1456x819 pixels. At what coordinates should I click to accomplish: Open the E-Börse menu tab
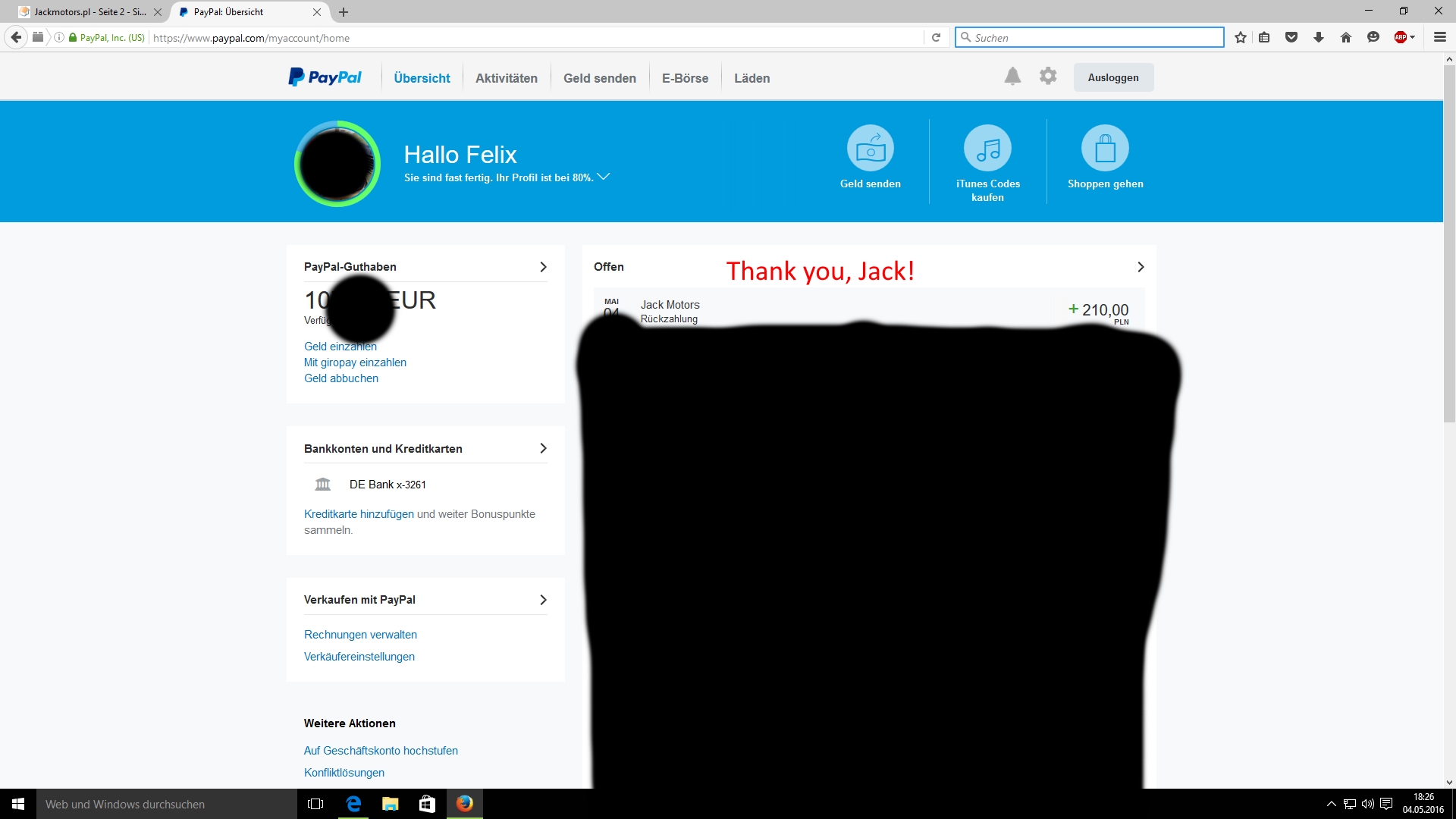[685, 78]
